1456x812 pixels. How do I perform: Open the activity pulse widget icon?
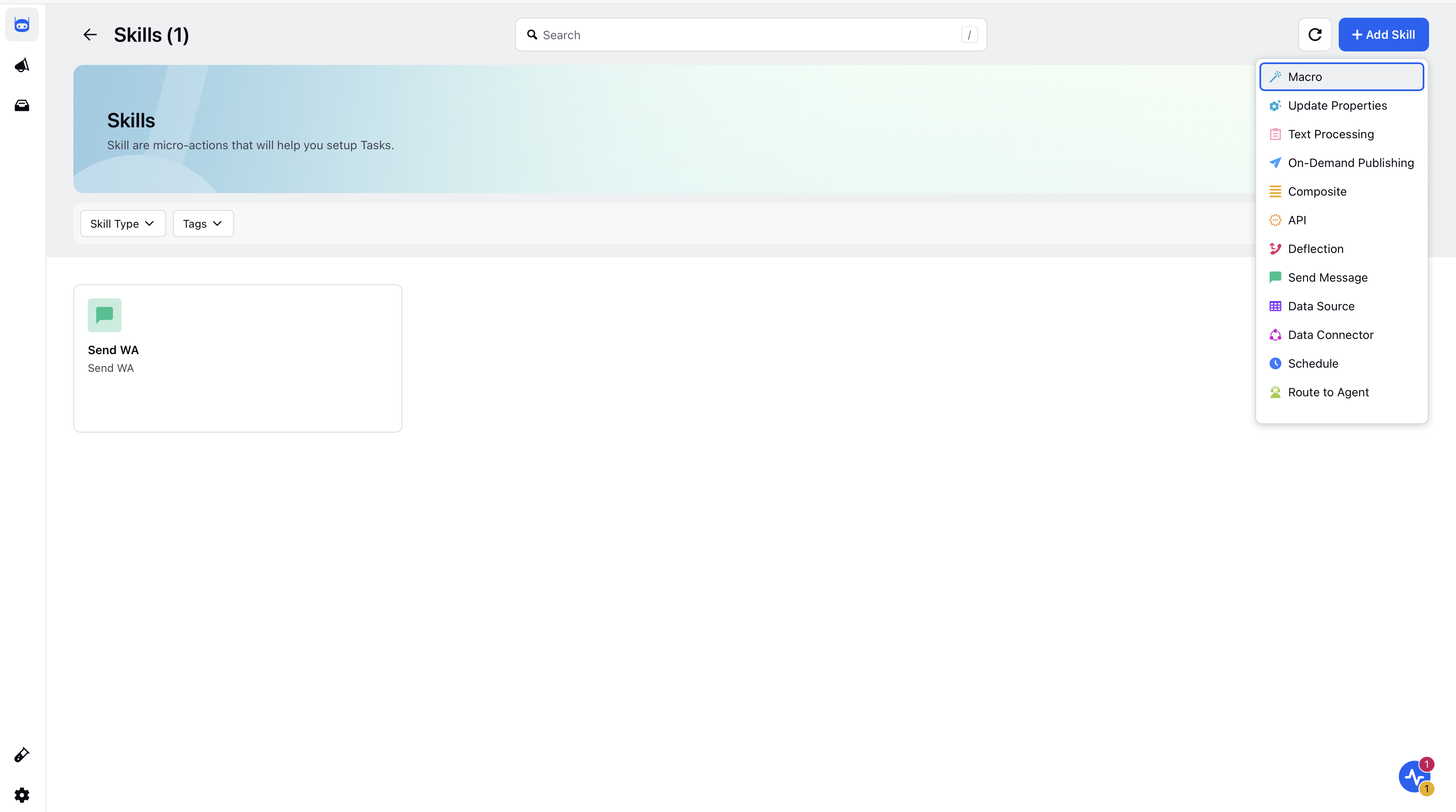pos(1413,777)
